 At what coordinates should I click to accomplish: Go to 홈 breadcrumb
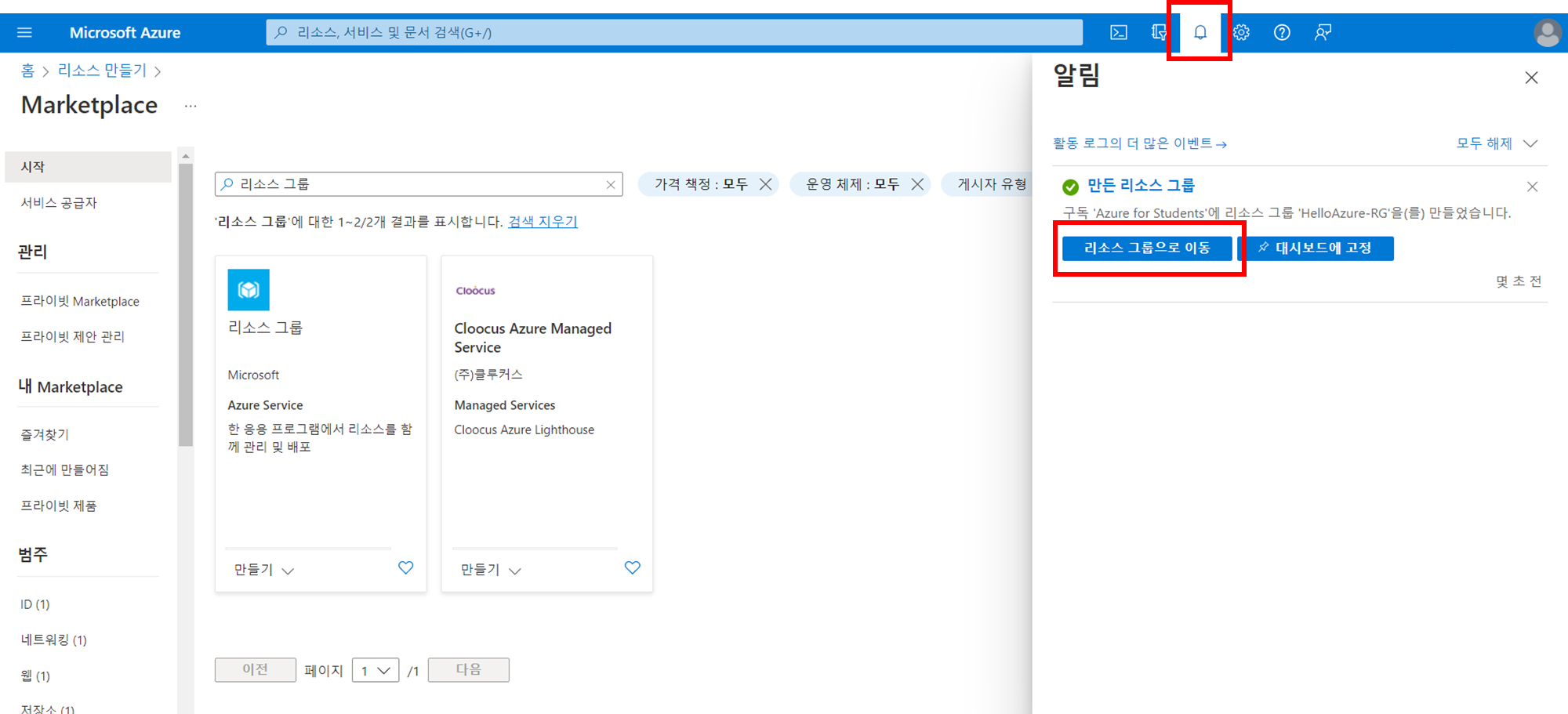27,71
